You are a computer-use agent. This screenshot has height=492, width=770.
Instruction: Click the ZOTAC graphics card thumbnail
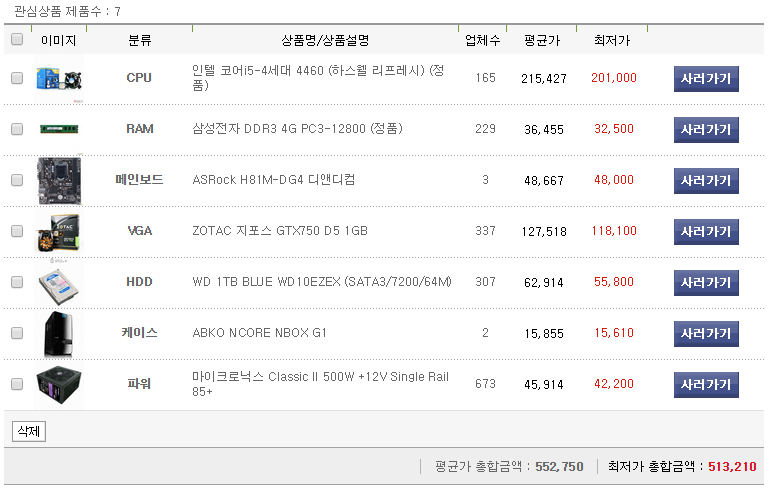click(x=58, y=231)
